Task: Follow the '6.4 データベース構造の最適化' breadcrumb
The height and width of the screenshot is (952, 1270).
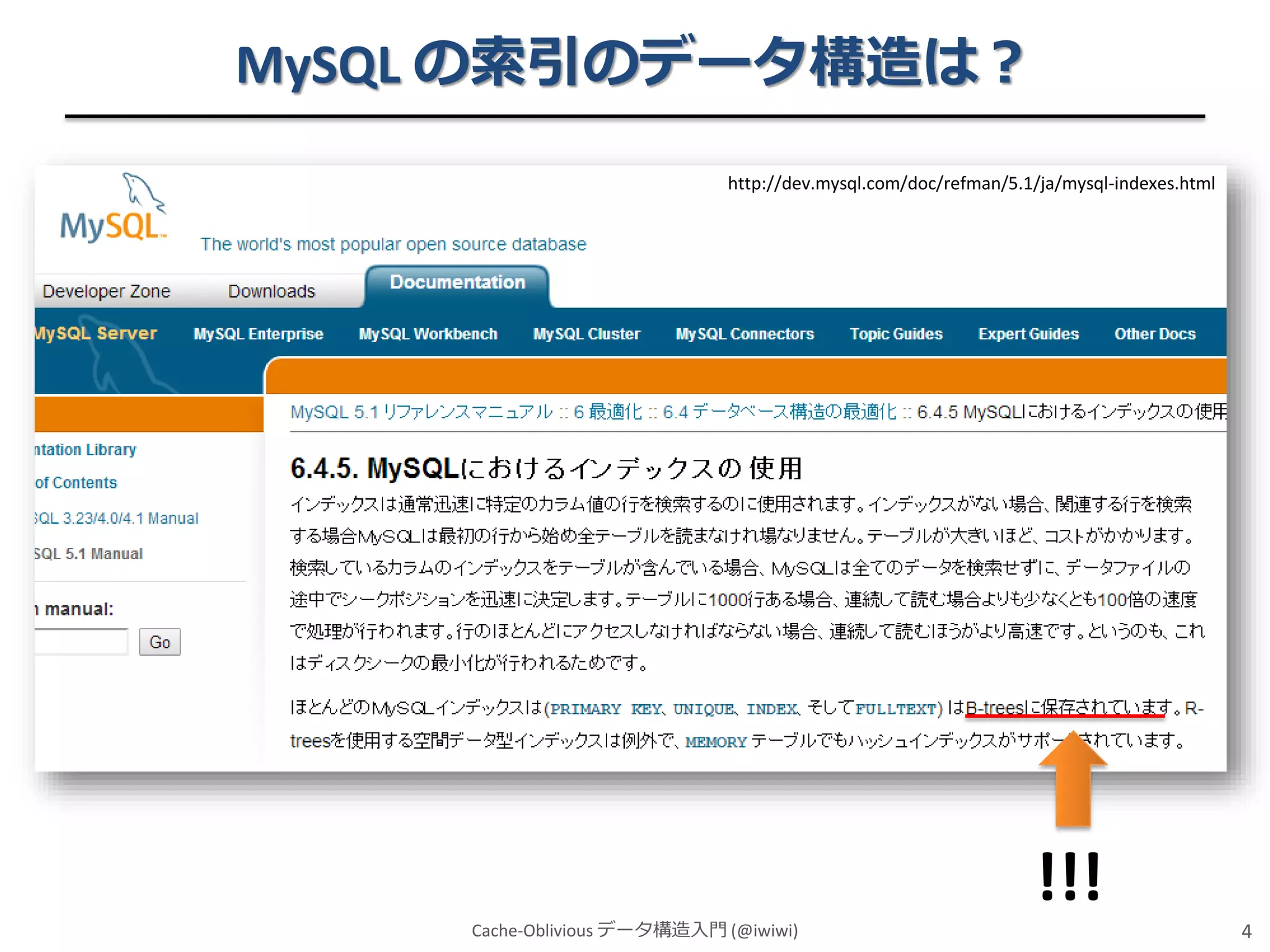Action: (779, 412)
